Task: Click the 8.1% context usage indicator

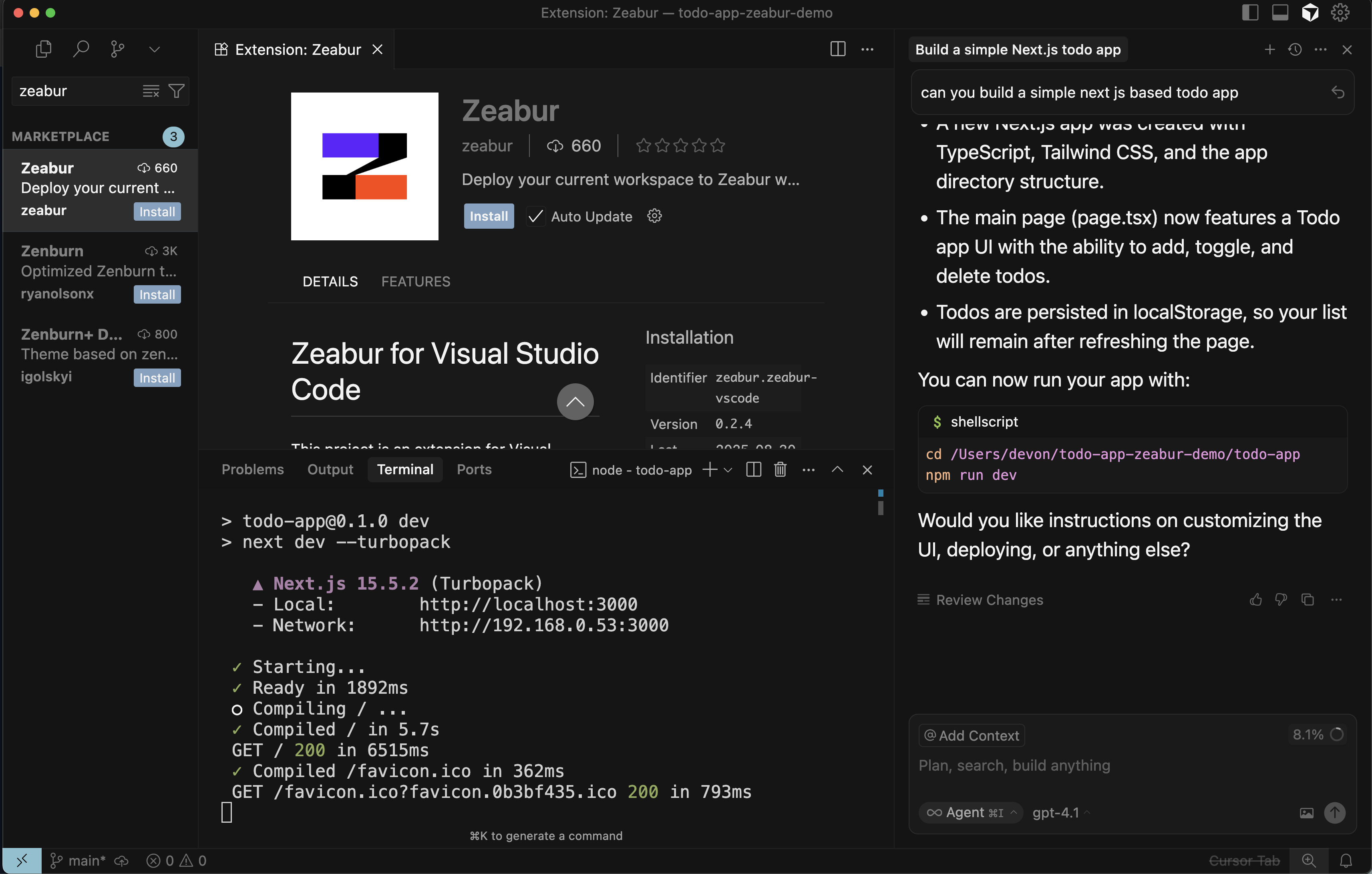Action: tap(1318, 735)
